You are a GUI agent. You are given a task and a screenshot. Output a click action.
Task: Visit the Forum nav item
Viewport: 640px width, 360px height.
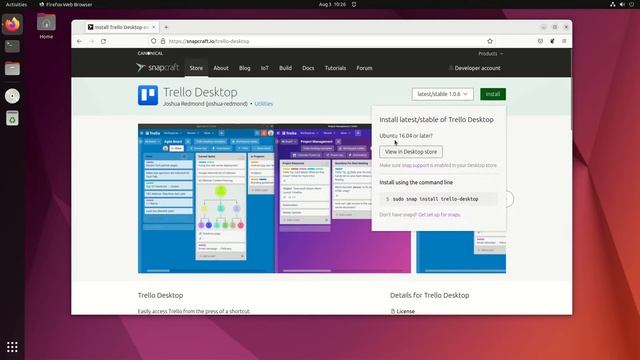364,68
